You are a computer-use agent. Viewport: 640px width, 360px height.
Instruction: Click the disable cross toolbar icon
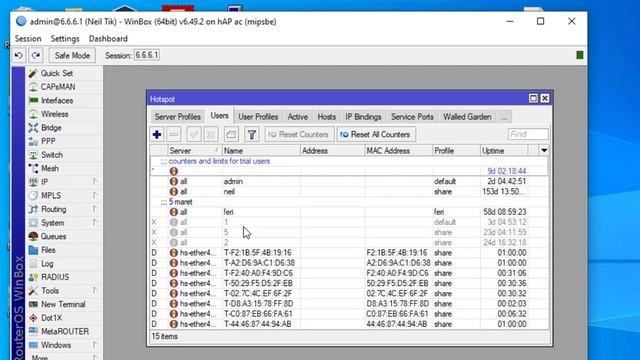tap(211, 134)
